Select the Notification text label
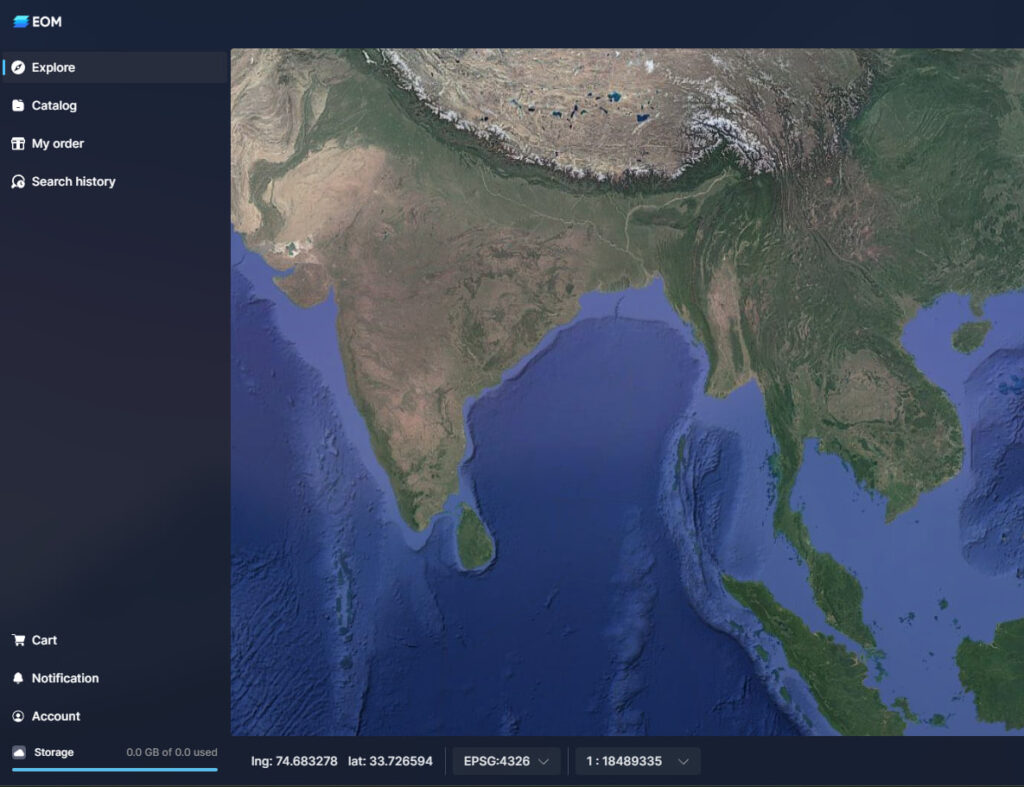The image size is (1024, 787). [65, 678]
